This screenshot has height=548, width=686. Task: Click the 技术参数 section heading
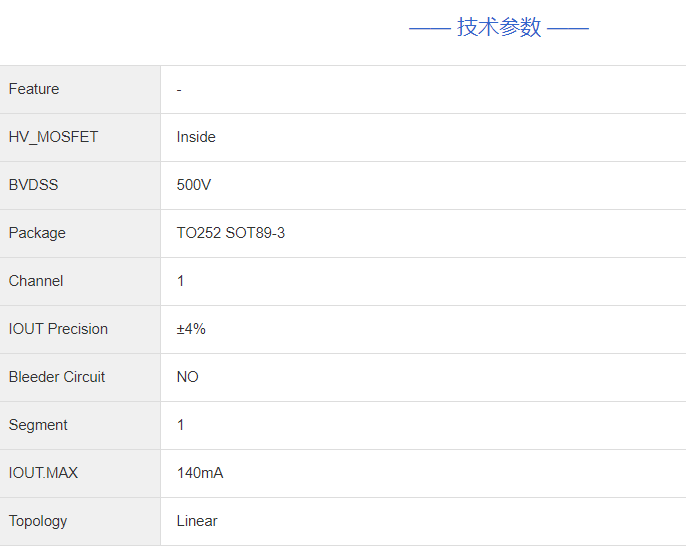[x=499, y=28]
